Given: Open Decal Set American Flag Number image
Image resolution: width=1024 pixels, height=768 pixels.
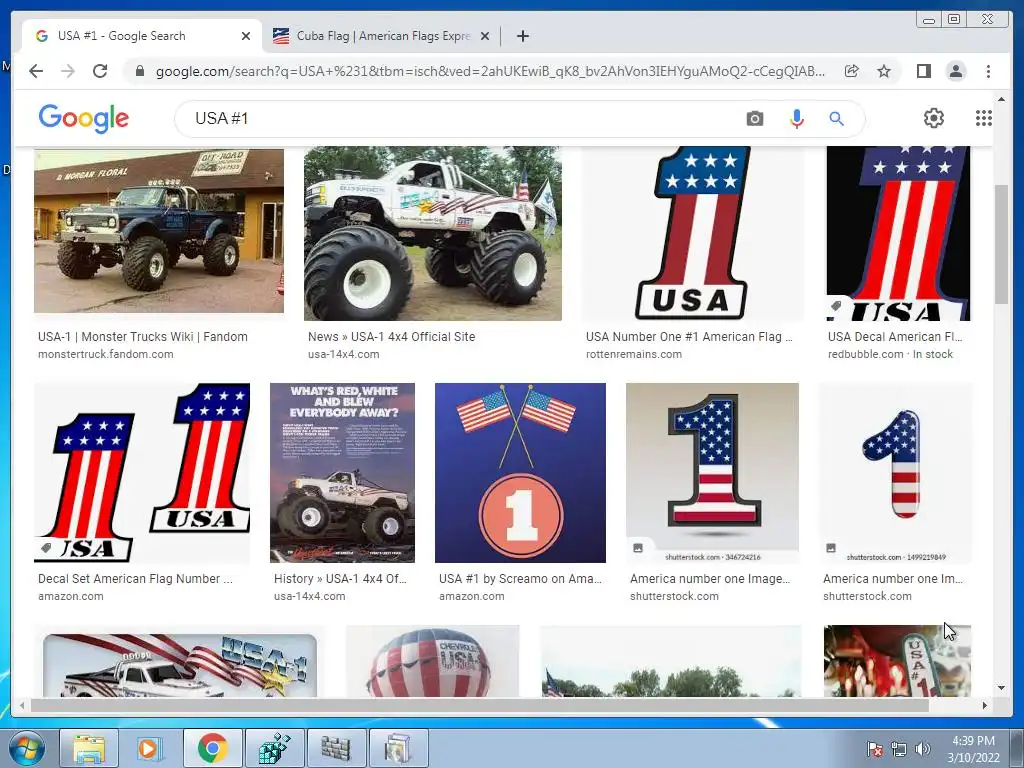Looking at the screenshot, I should 142,473.
